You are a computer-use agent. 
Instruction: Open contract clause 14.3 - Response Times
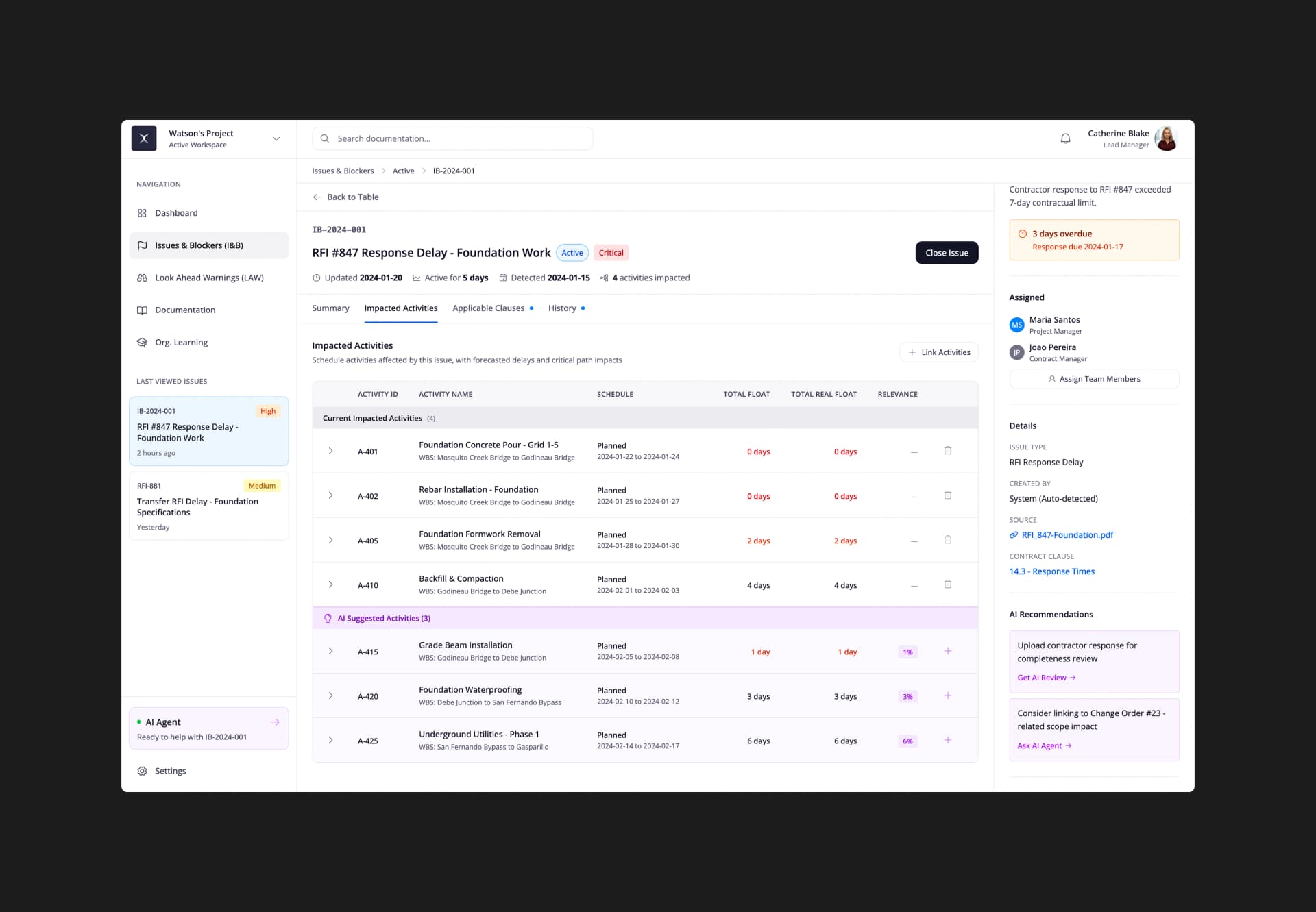pyautogui.click(x=1051, y=571)
